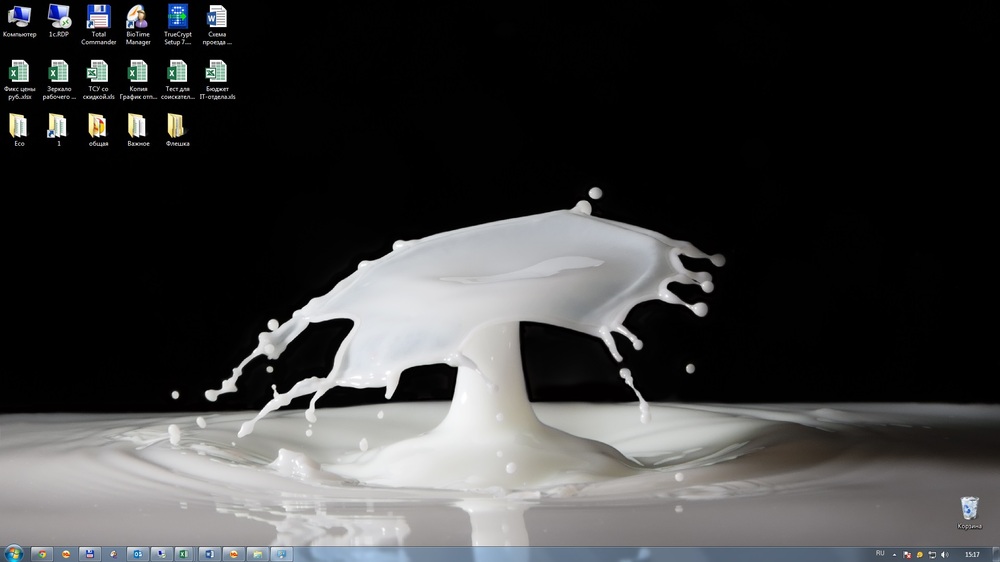
Task: Select the ТСУ со скидкой.xls spreadsheet
Action: (x=98, y=72)
